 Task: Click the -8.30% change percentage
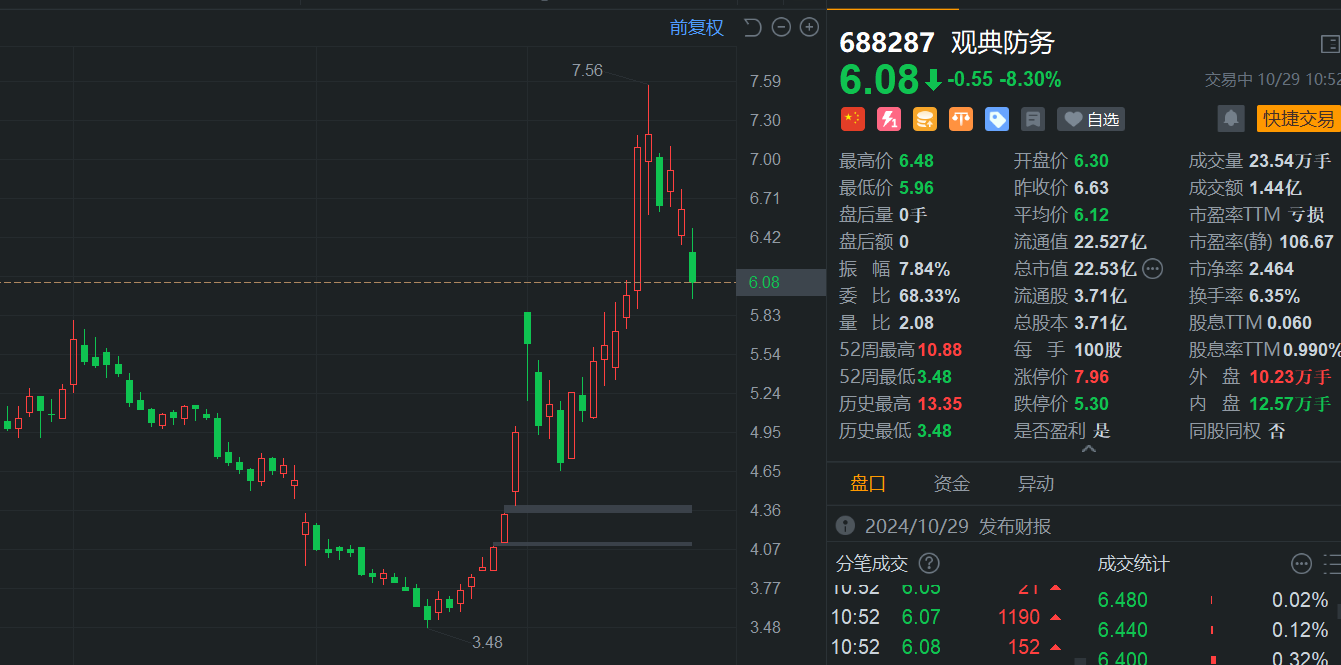(x=1030, y=80)
